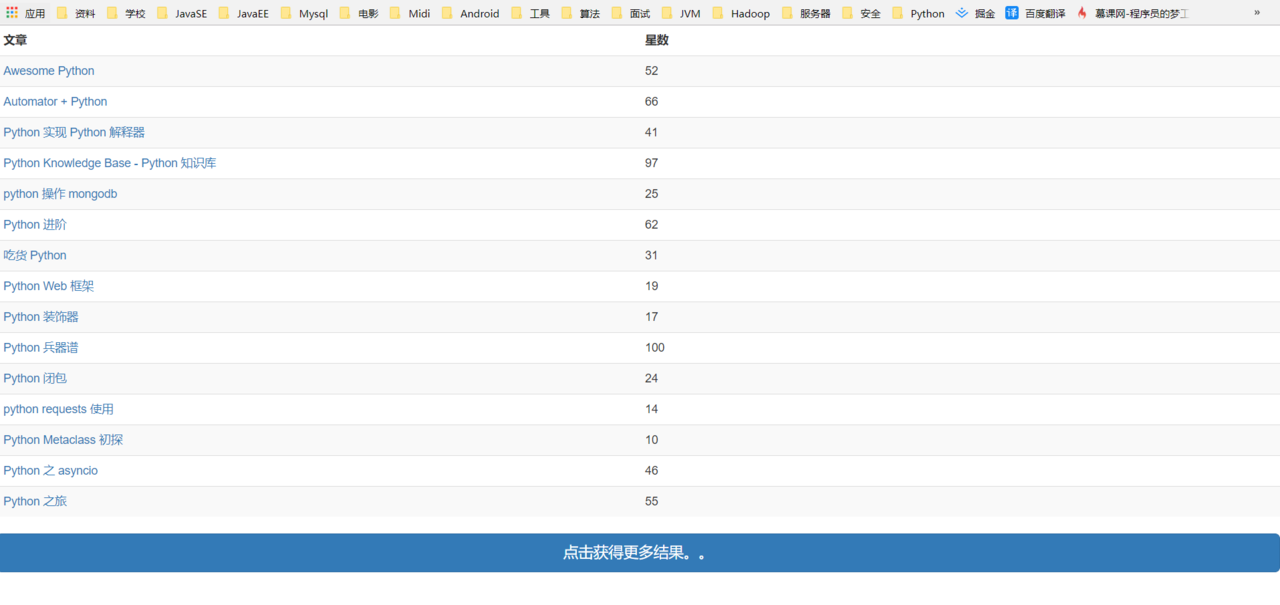Open the JavaSE bookmark folder

coord(181,13)
